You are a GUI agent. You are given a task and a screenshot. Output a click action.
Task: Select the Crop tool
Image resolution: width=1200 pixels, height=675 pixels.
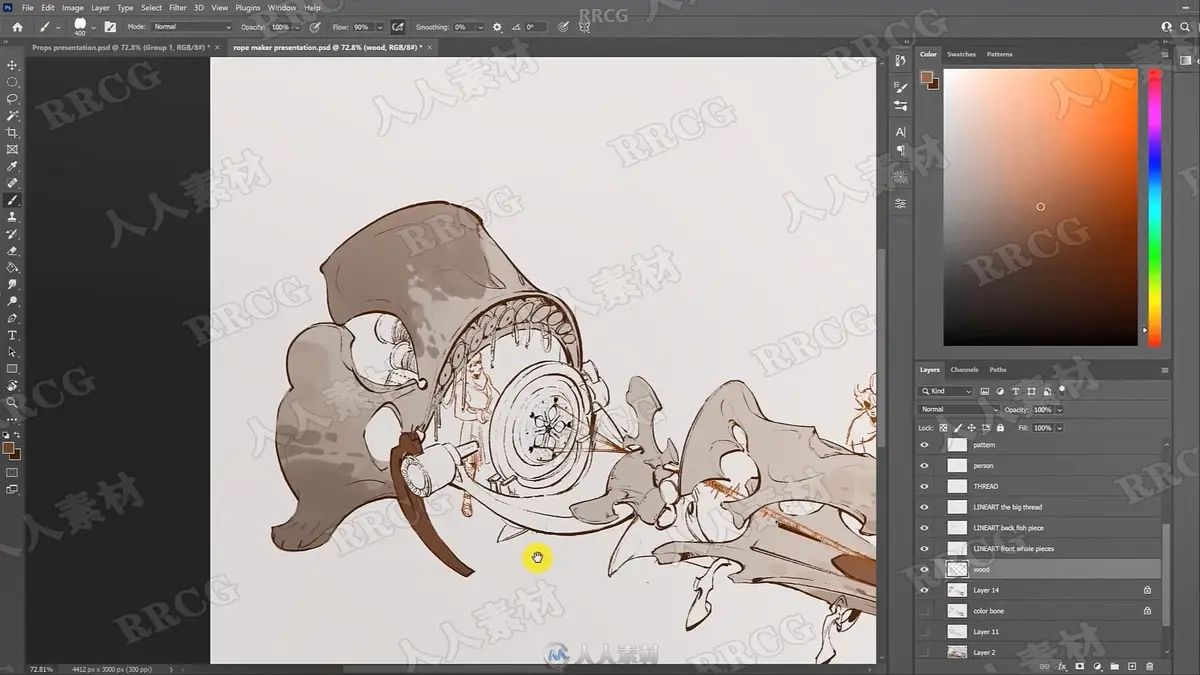[13, 133]
